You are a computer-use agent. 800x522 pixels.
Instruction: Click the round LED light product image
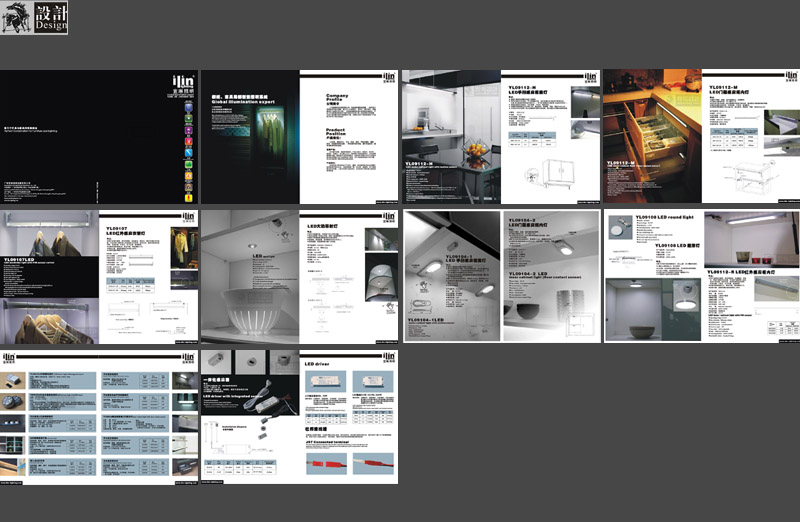tap(620, 227)
